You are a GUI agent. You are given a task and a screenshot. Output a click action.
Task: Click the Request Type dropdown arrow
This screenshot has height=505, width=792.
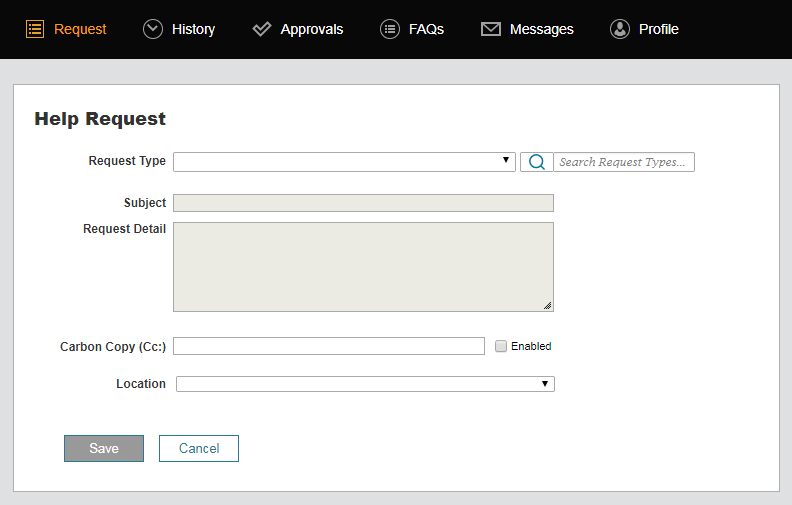click(x=507, y=161)
